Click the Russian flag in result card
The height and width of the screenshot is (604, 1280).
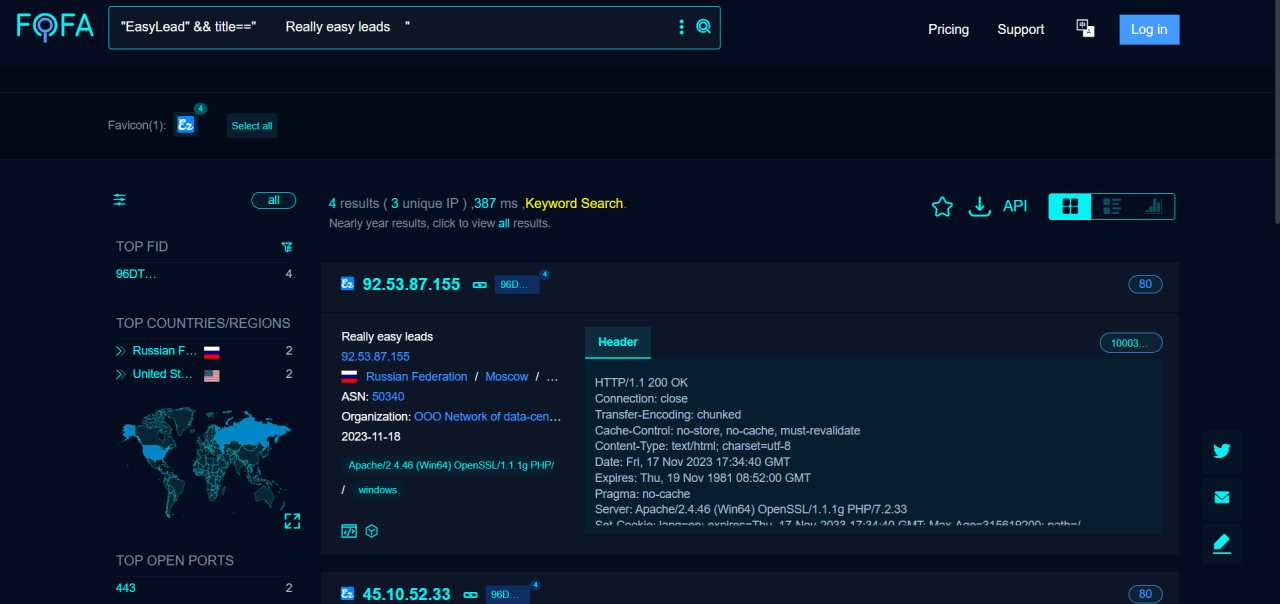click(349, 377)
